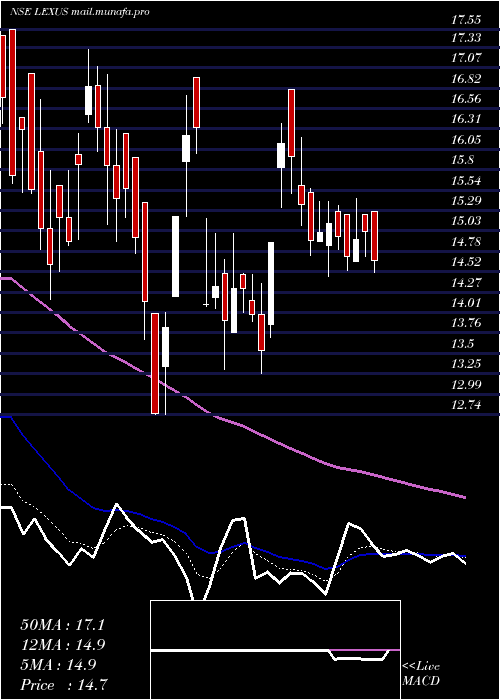
Task: Click the 'Price : 14.7' legend entry
Action: [x=62, y=685]
